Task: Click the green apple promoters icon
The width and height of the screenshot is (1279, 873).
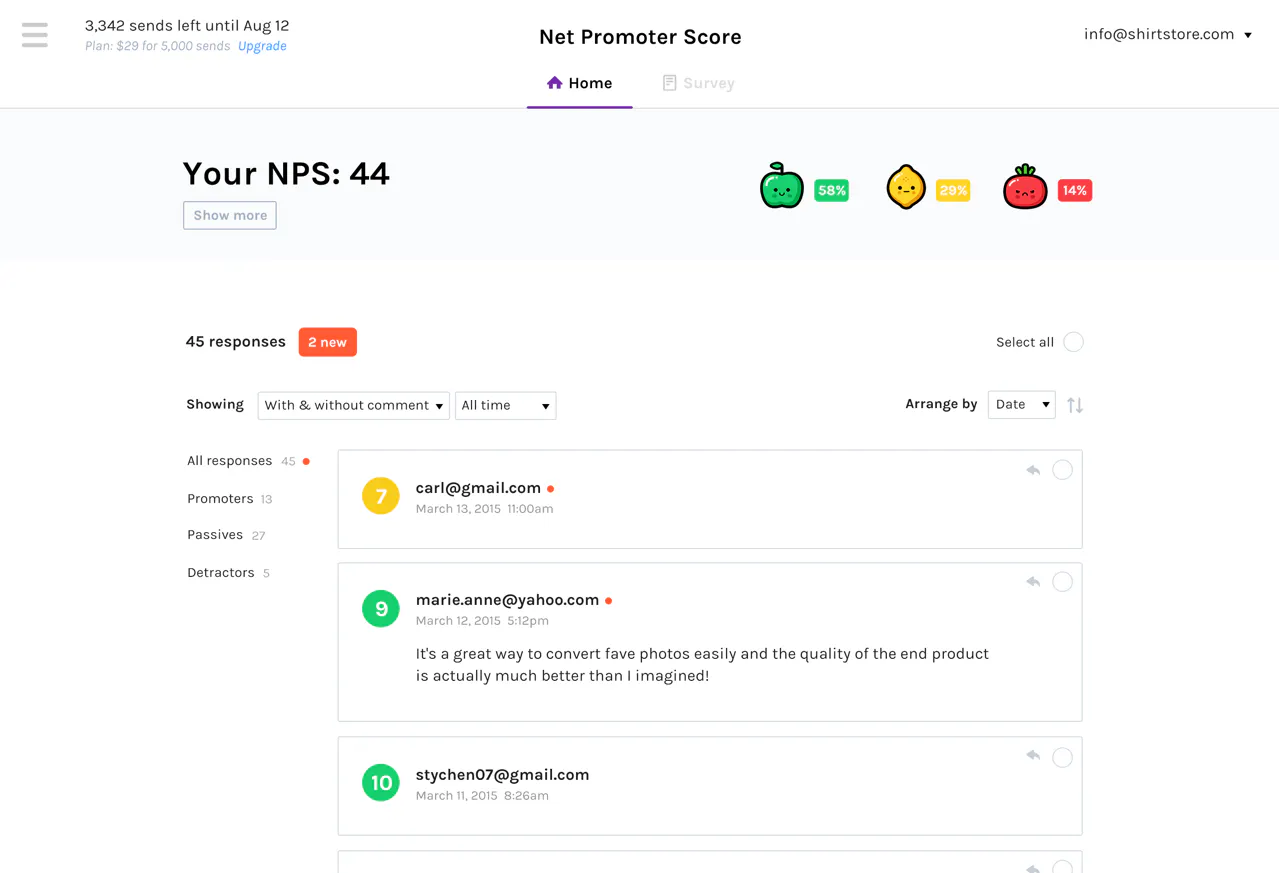Action: 782,186
